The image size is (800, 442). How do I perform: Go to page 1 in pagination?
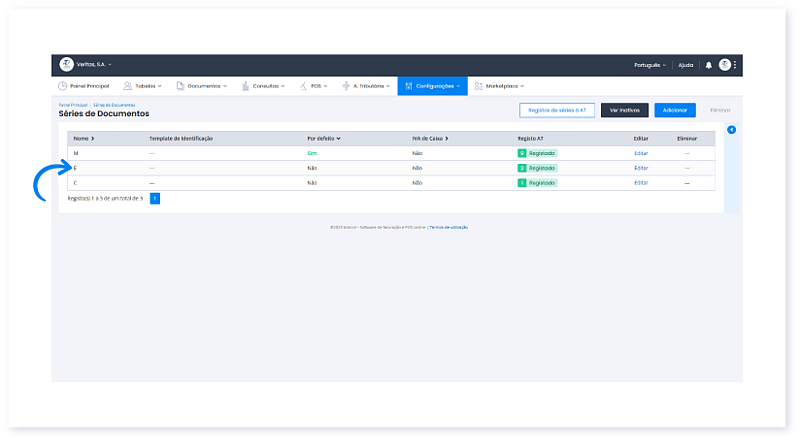coord(155,198)
